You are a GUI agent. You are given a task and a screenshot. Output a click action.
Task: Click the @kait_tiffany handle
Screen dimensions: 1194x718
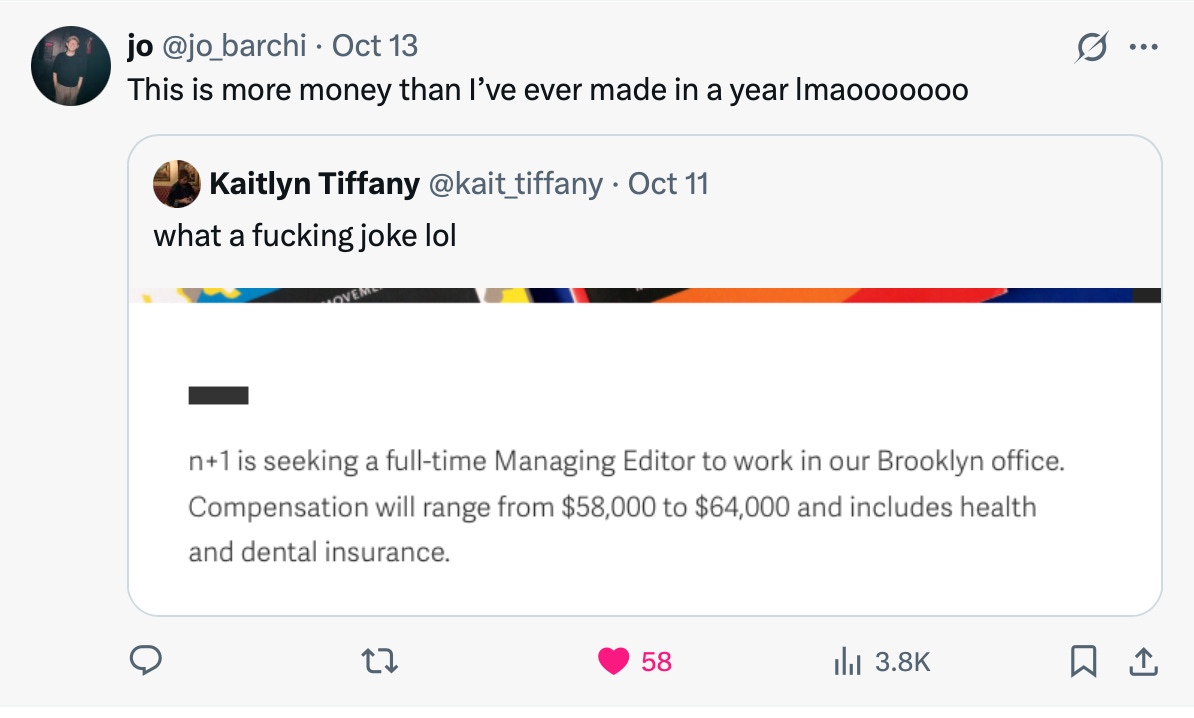pyautogui.click(x=515, y=184)
